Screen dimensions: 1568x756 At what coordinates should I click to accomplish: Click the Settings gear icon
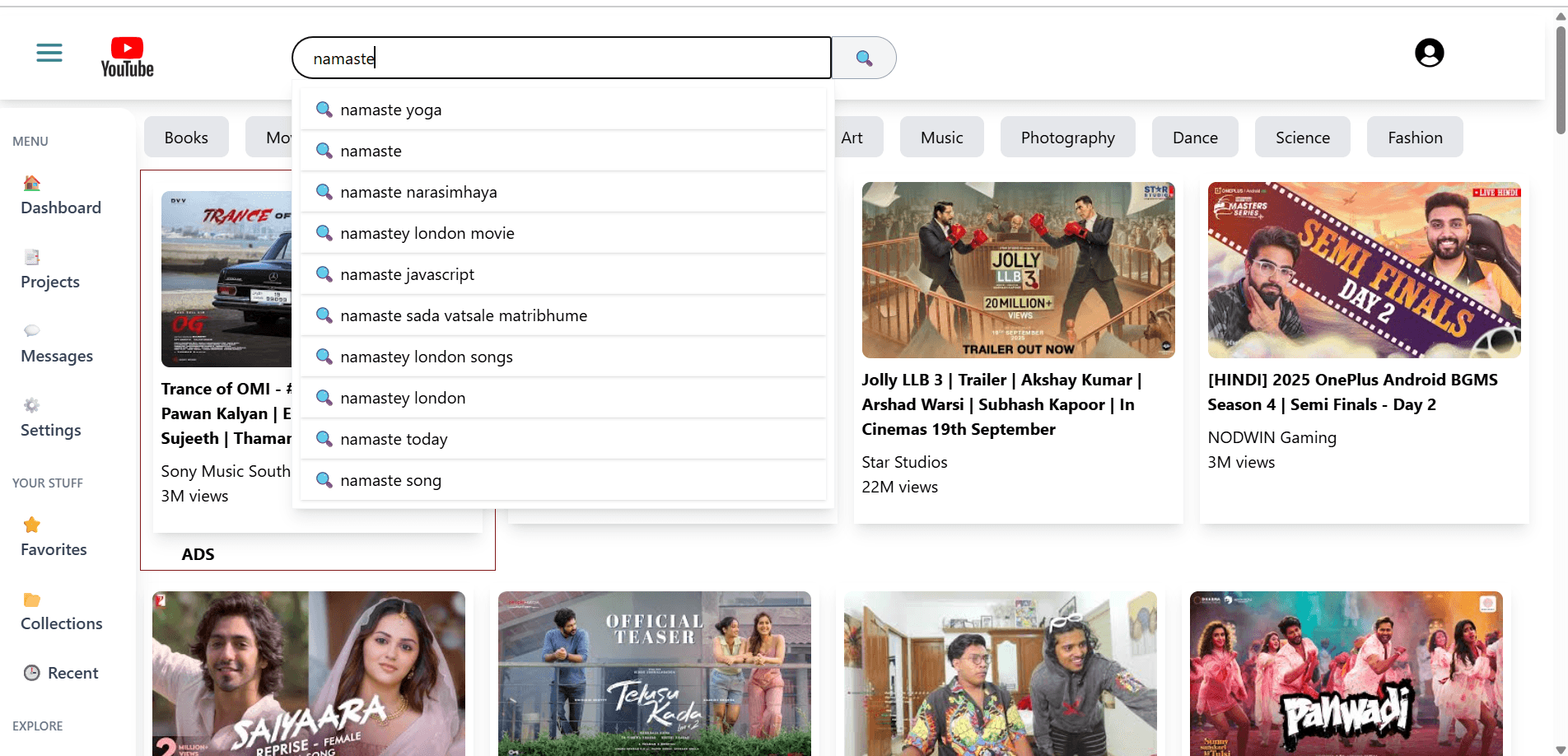pyautogui.click(x=31, y=404)
